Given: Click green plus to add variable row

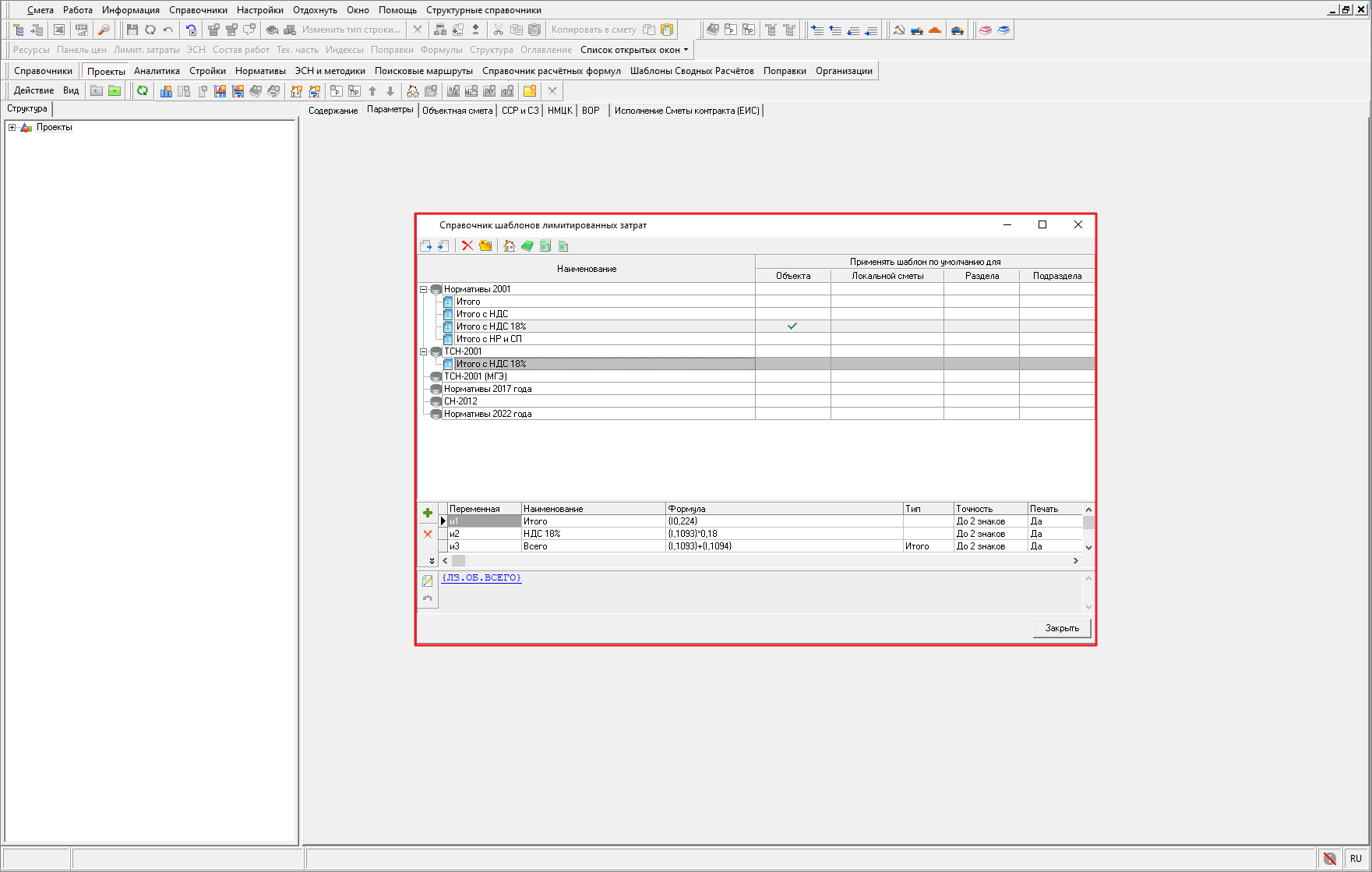Looking at the screenshot, I should pos(428,513).
